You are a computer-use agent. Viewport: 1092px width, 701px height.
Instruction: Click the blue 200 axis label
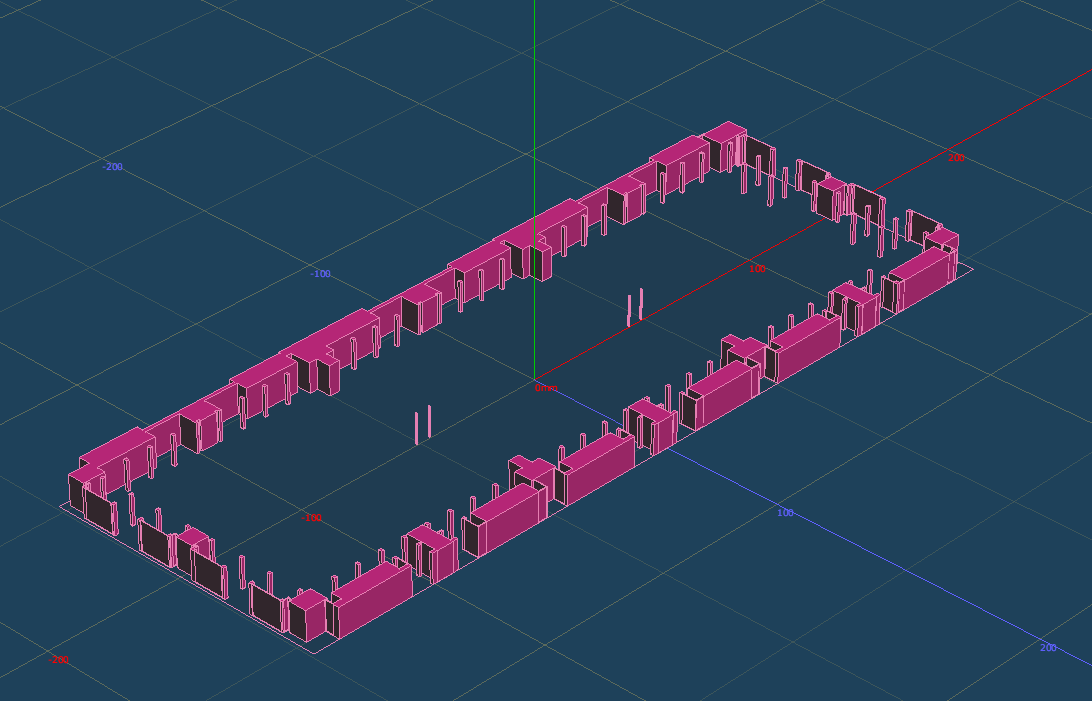(1048, 648)
